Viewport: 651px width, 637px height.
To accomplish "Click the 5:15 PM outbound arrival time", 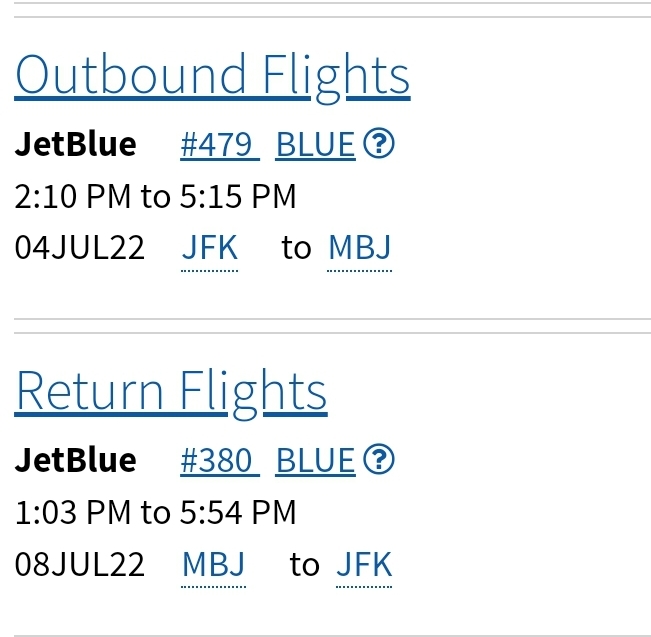I will pyautogui.click(x=238, y=197).
